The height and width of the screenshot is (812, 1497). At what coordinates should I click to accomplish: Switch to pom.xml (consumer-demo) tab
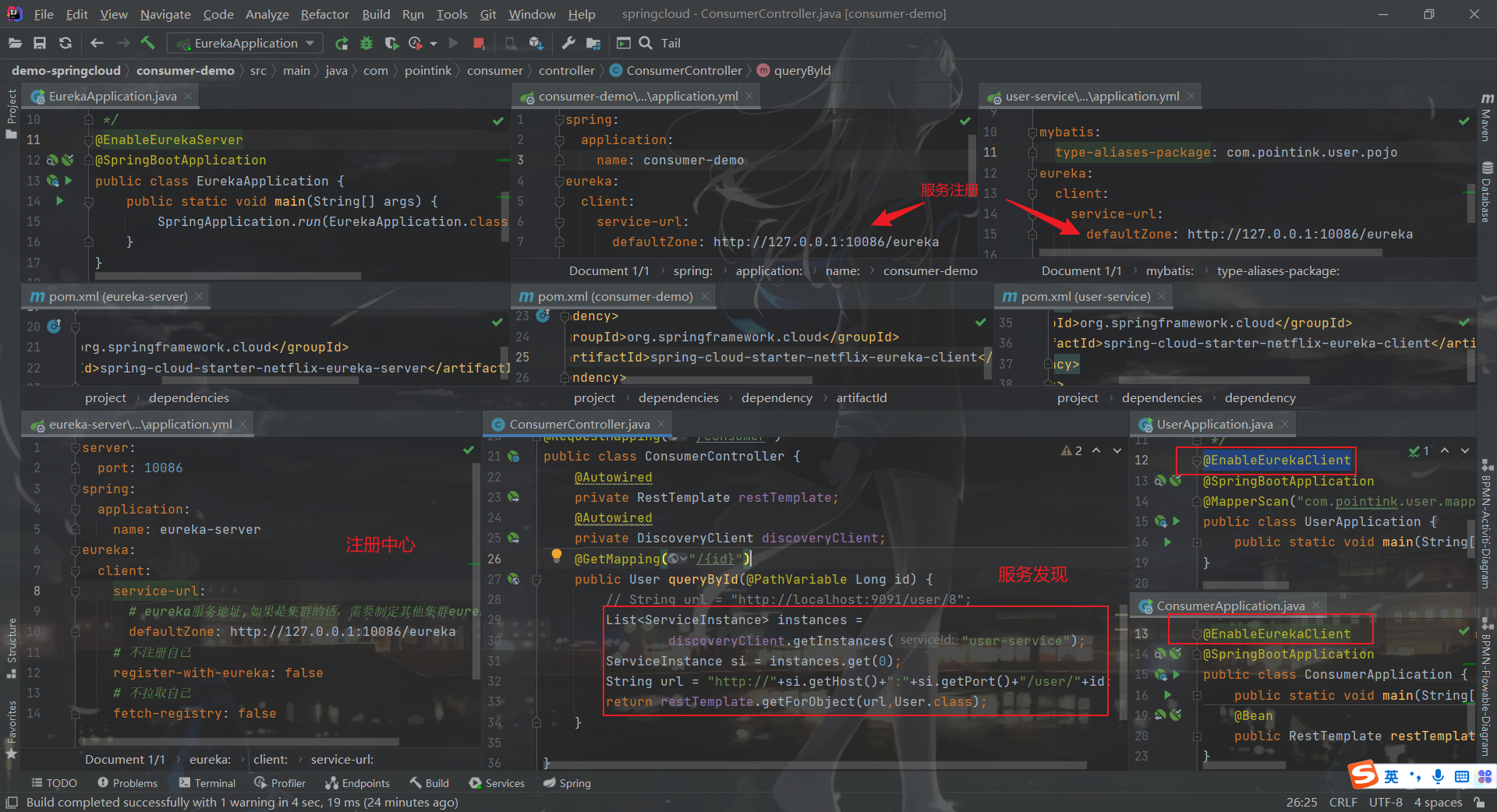click(614, 297)
